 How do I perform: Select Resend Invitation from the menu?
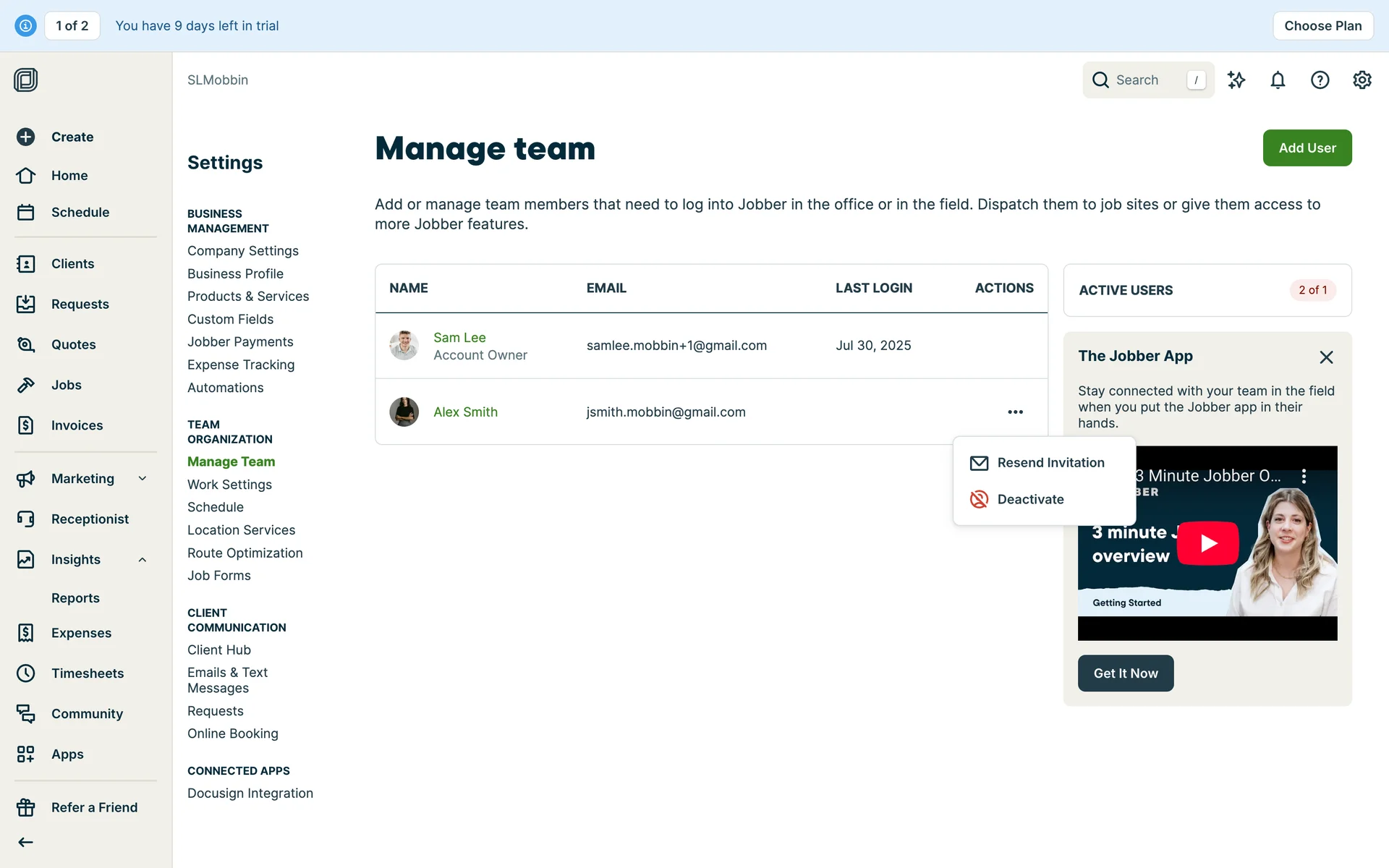coord(1050,463)
